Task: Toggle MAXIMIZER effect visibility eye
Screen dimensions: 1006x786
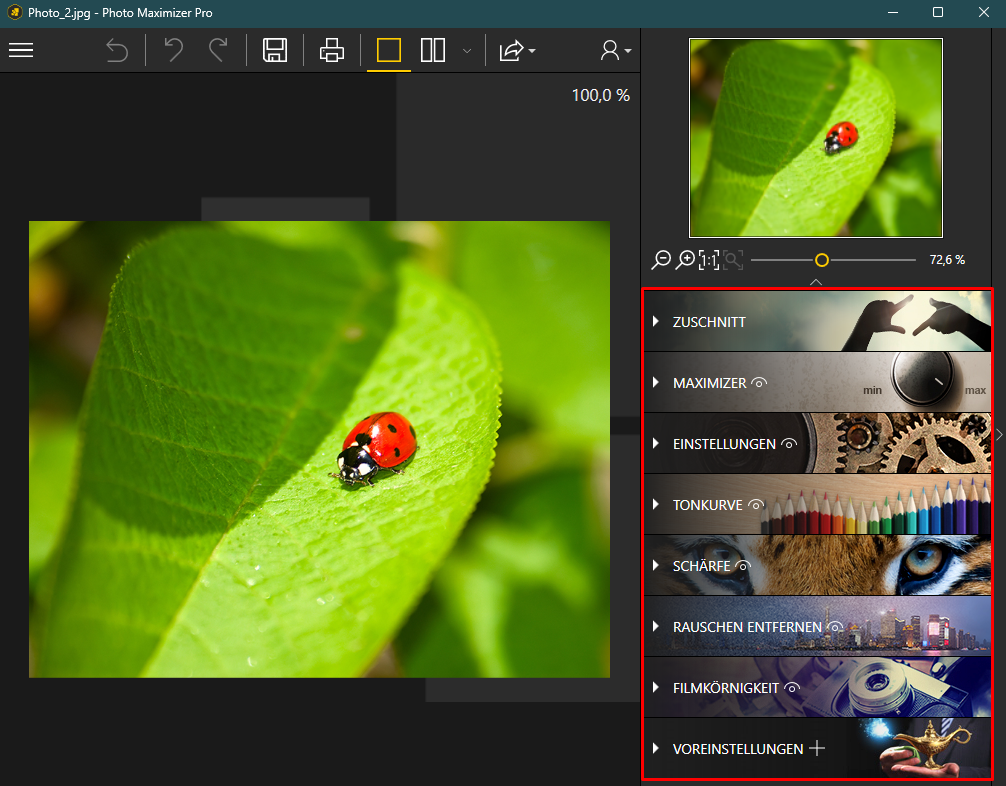Action: coord(760,383)
